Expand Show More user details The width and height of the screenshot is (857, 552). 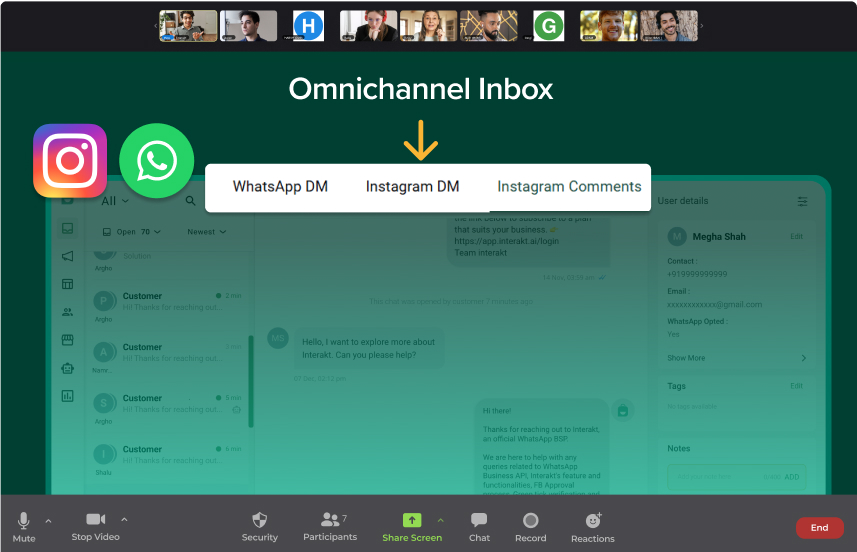tap(736, 358)
